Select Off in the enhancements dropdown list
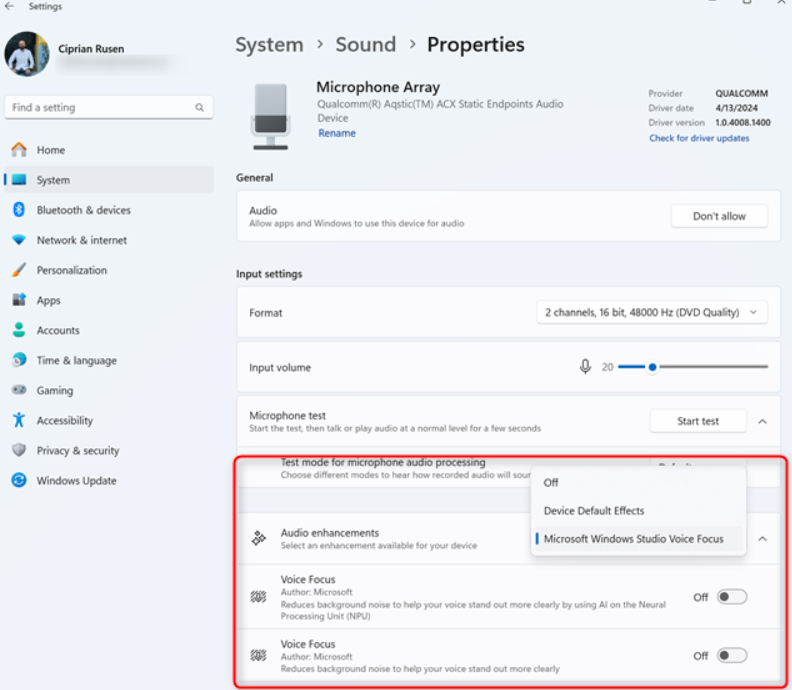 (x=551, y=483)
